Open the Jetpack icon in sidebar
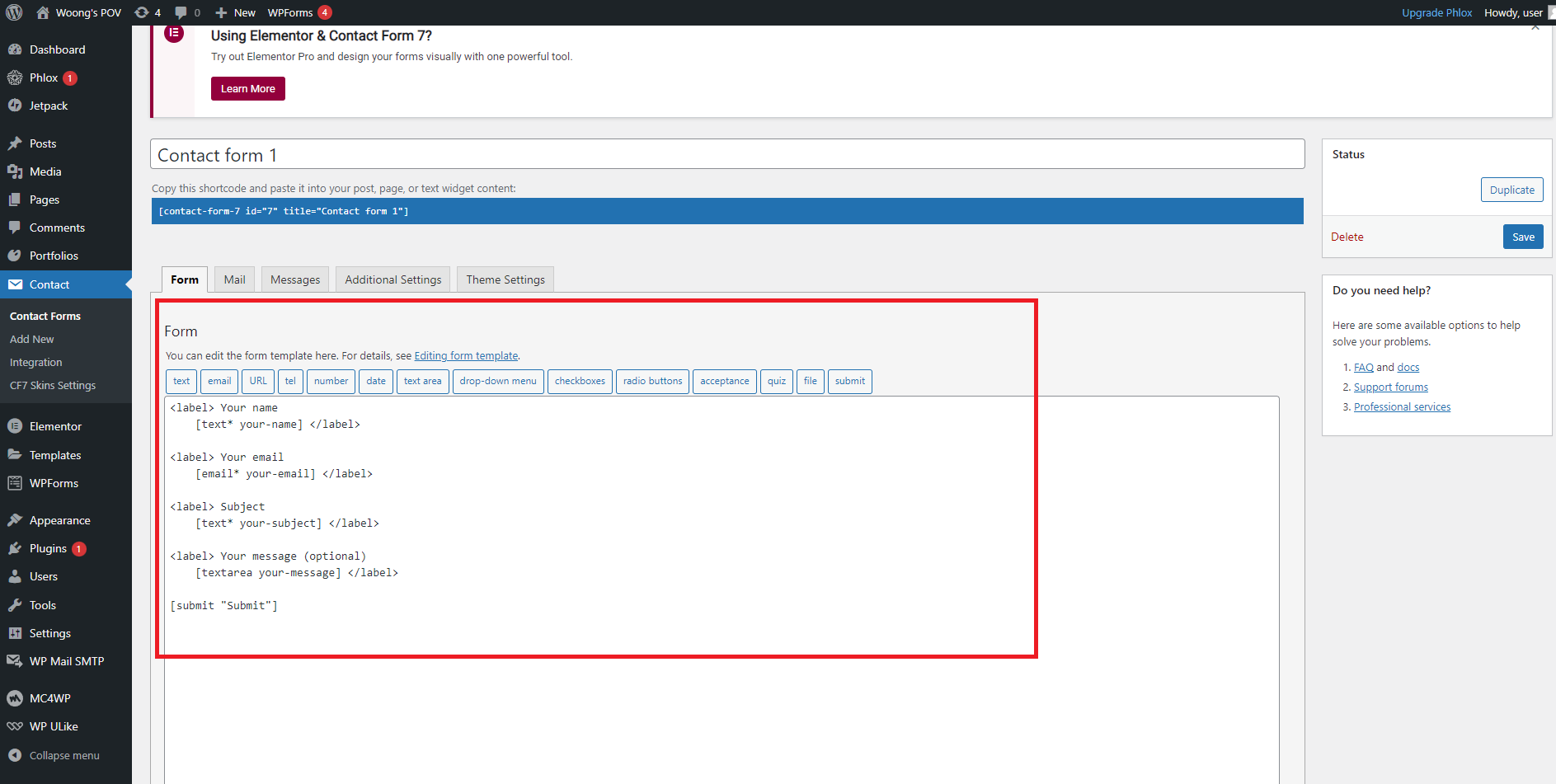 point(15,106)
